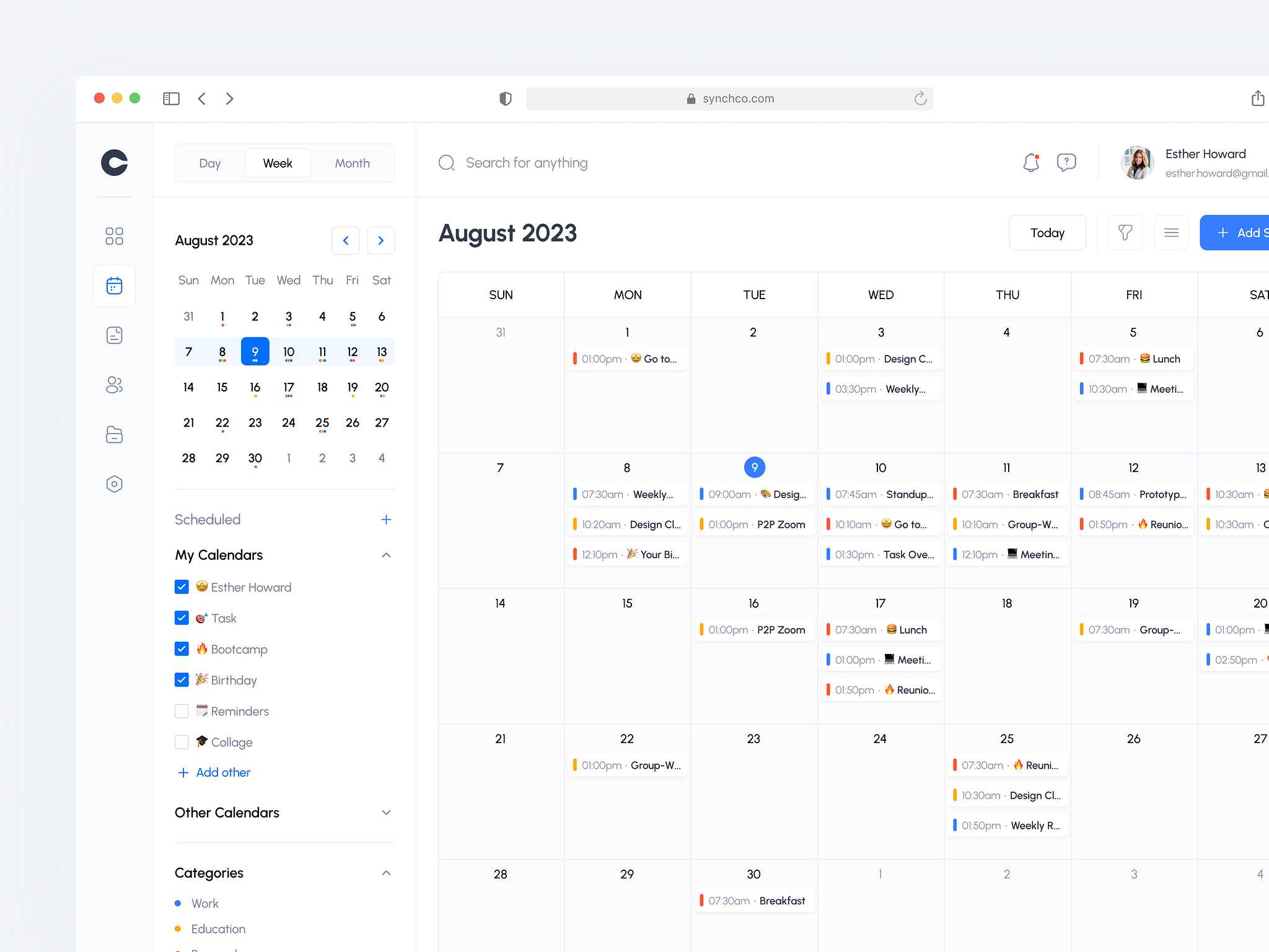1269x952 pixels.
Task: Collapse the Categories section
Action: 386,873
